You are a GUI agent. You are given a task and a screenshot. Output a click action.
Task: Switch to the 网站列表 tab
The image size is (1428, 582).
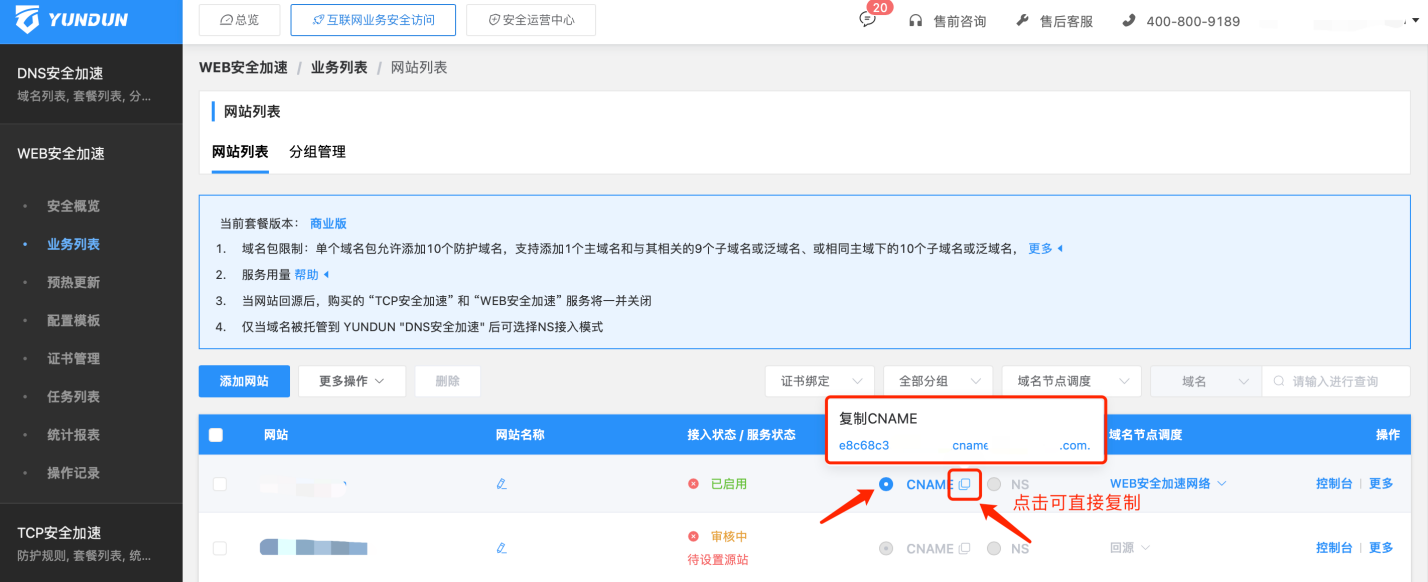pyautogui.click(x=240, y=152)
